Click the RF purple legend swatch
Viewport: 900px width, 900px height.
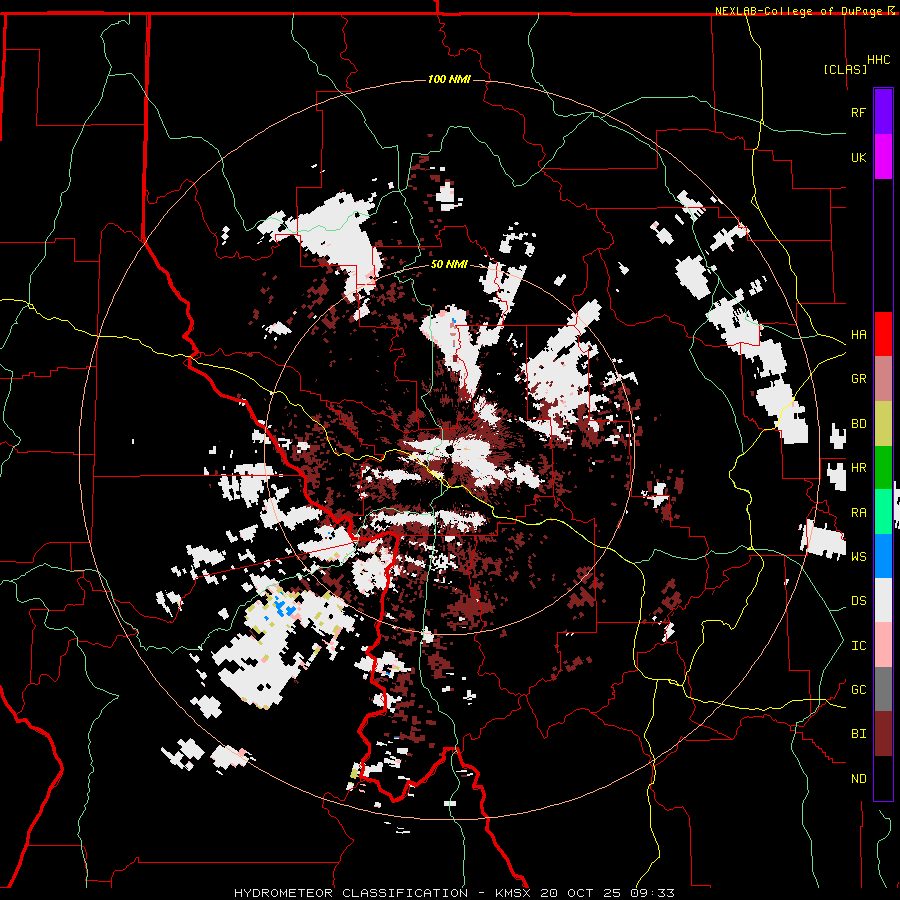tap(883, 112)
